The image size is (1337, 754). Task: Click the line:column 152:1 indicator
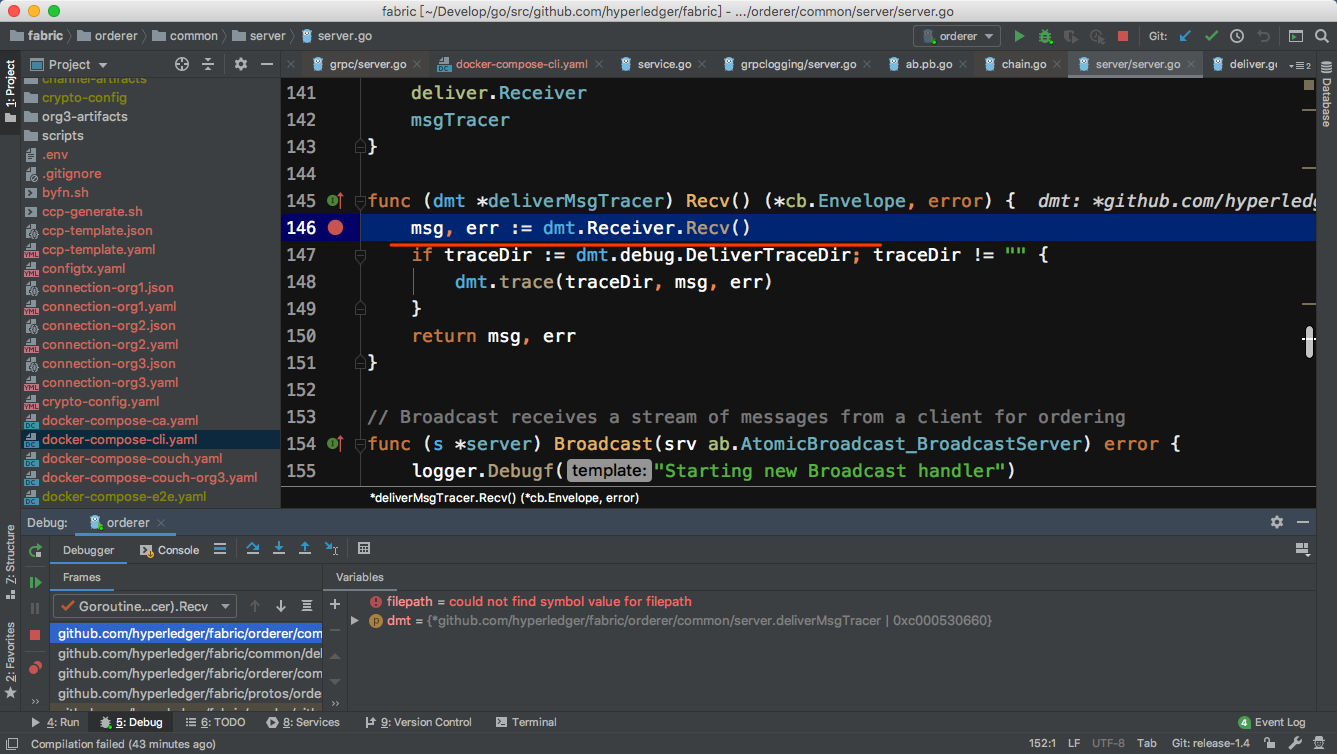pos(1043,743)
